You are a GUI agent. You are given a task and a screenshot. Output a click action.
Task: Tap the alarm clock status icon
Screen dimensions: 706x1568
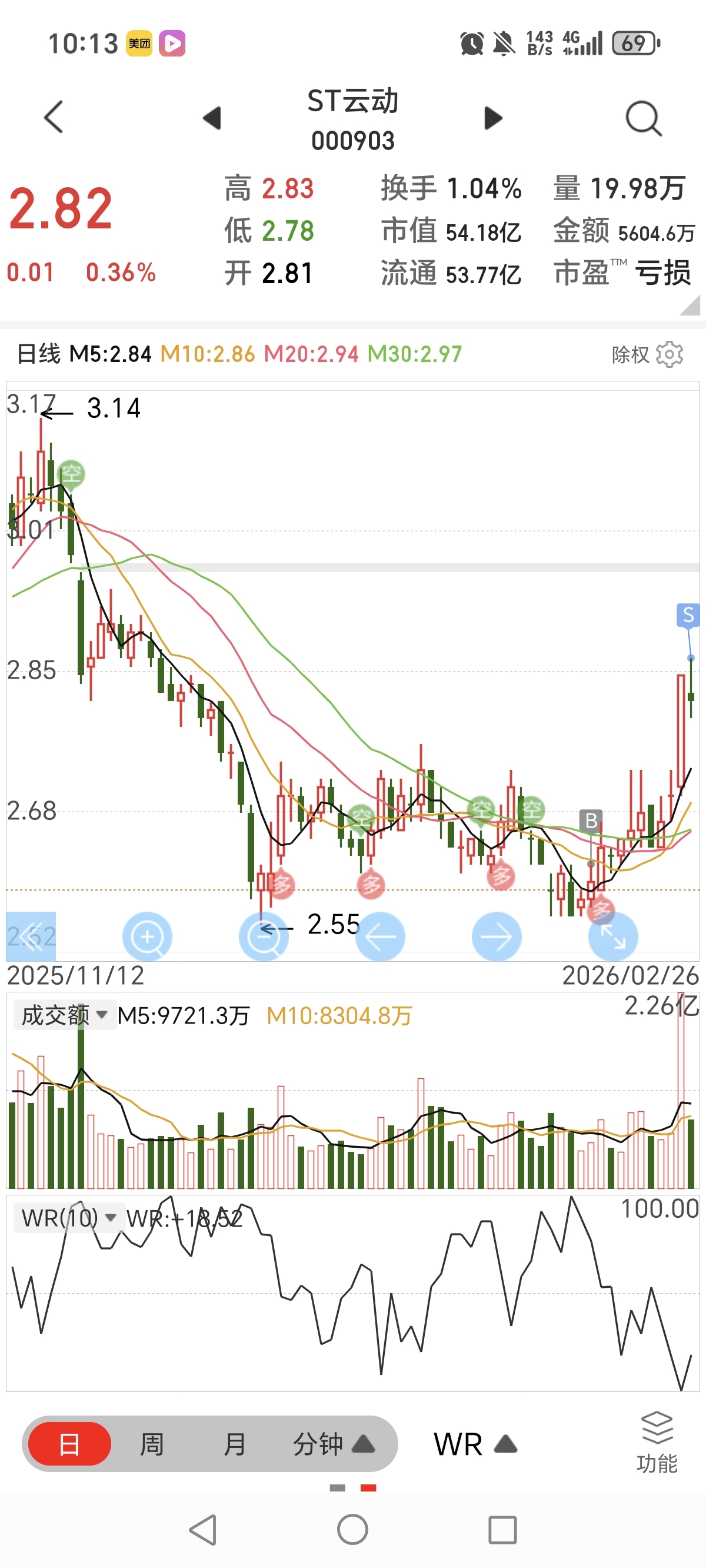472,44
